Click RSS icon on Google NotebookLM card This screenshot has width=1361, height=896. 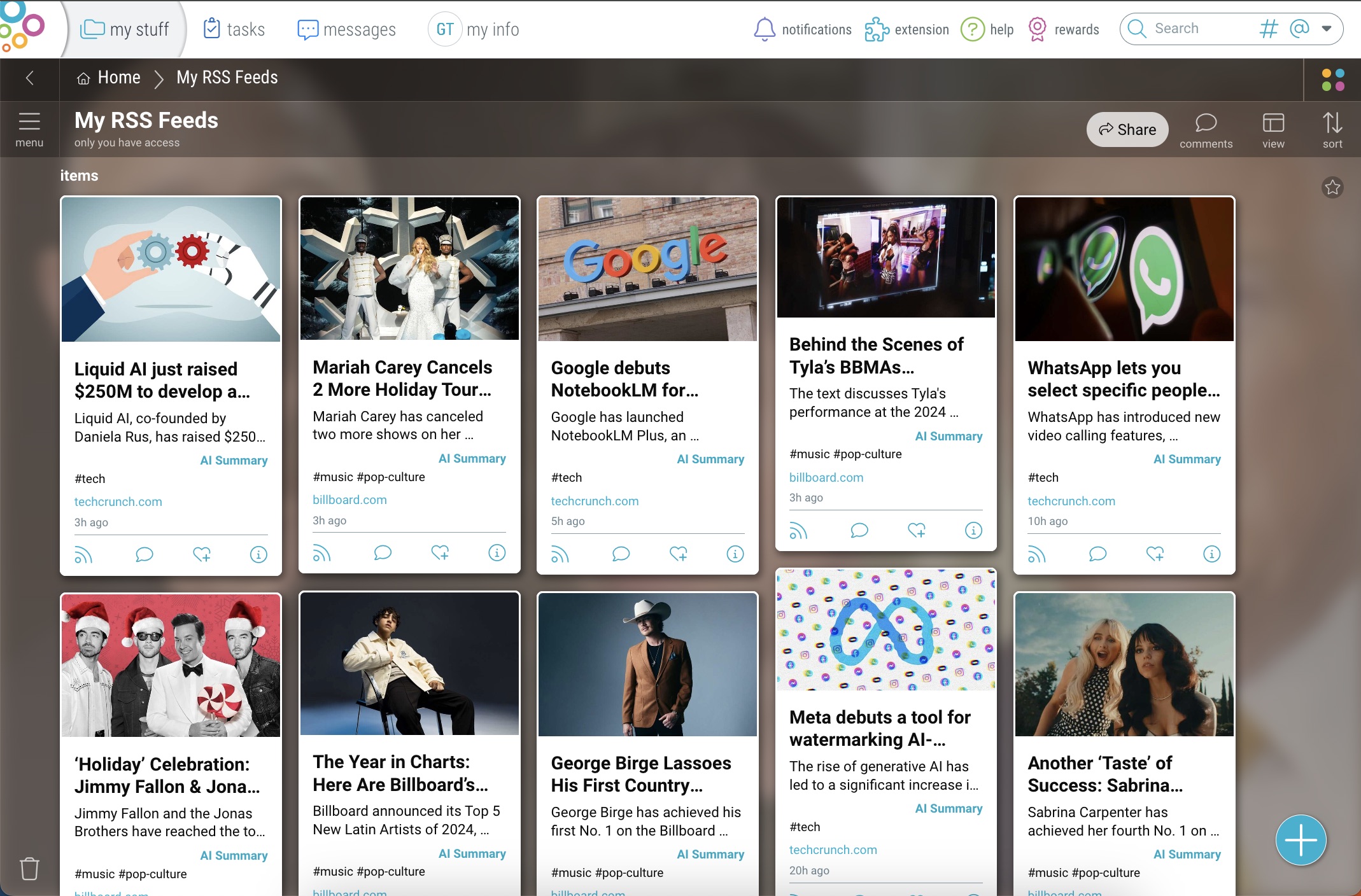[560, 554]
